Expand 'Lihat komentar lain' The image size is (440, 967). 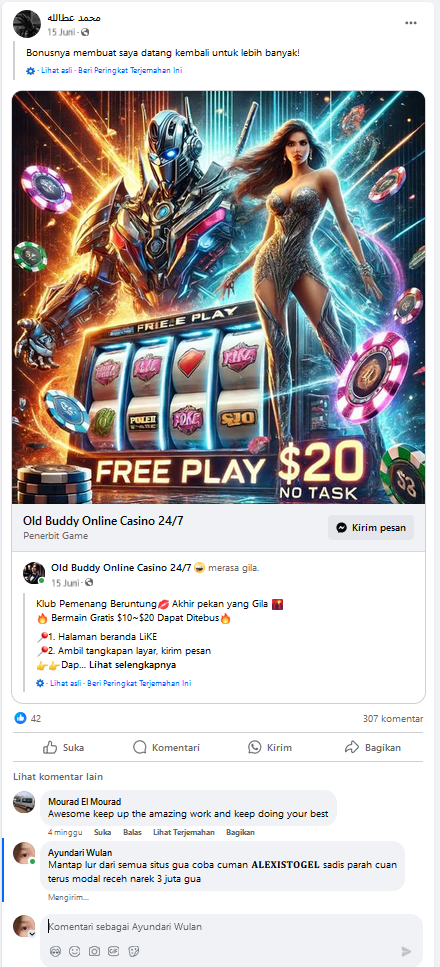pyautogui.click(x=58, y=776)
